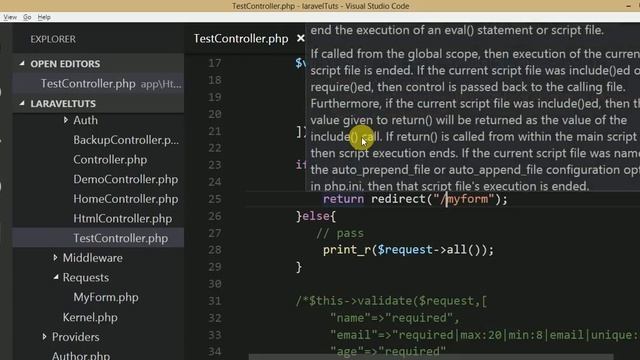Open the Go menu
640x360 pixels.
[27, 17]
